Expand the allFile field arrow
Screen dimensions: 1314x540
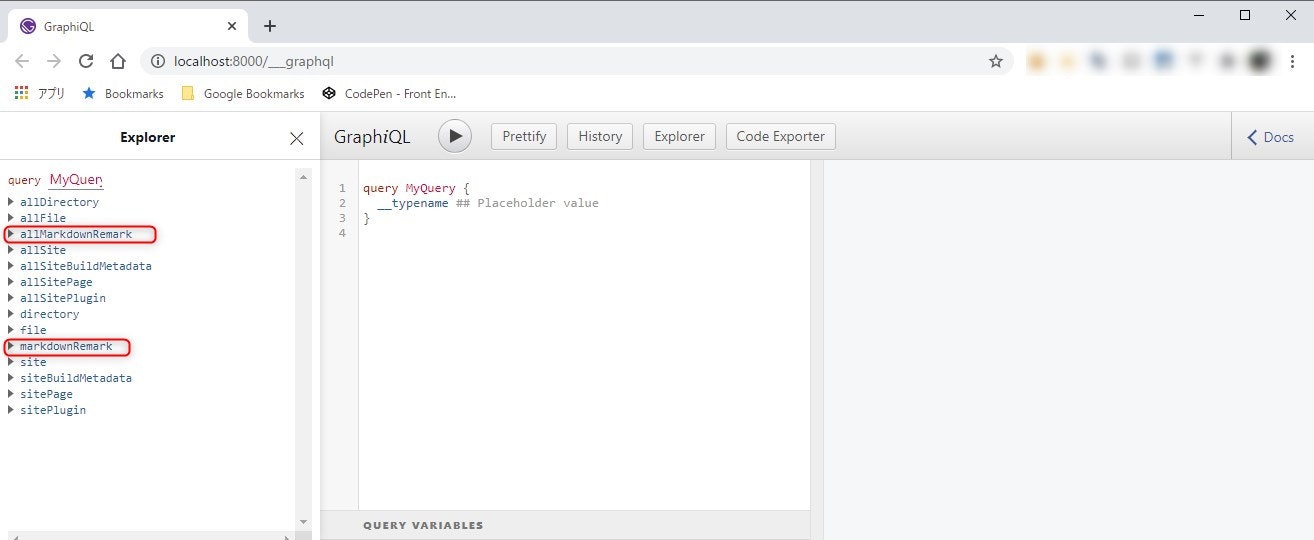[x=11, y=218]
